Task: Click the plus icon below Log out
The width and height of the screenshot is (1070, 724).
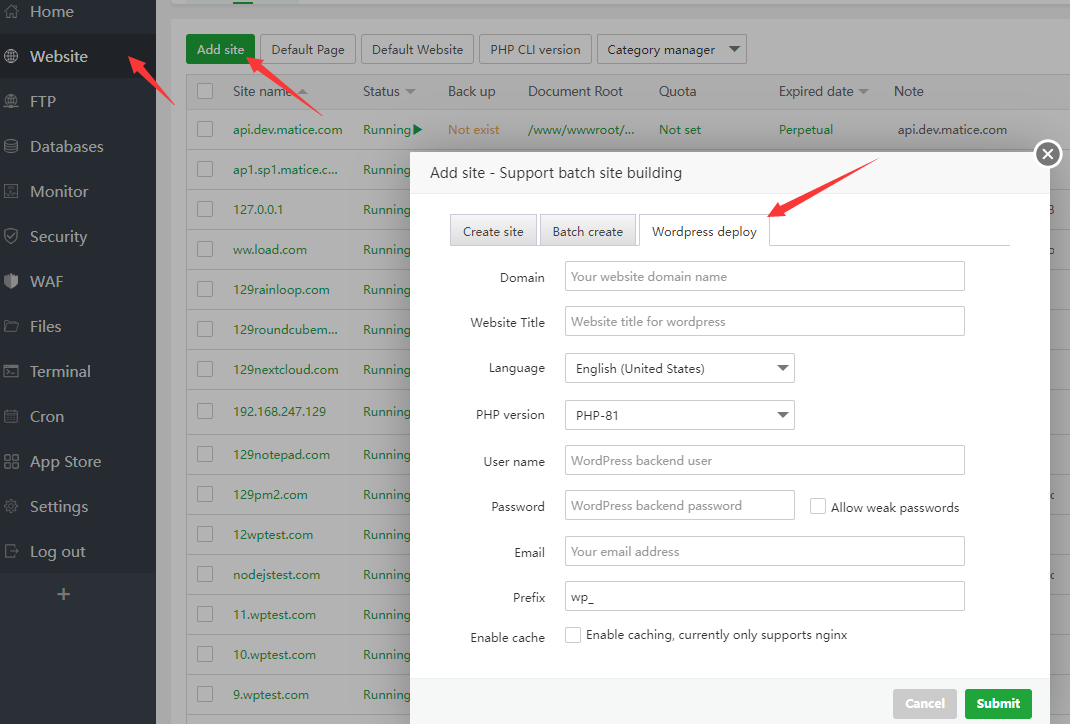Action: pyautogui.click(x=63, y=594)
